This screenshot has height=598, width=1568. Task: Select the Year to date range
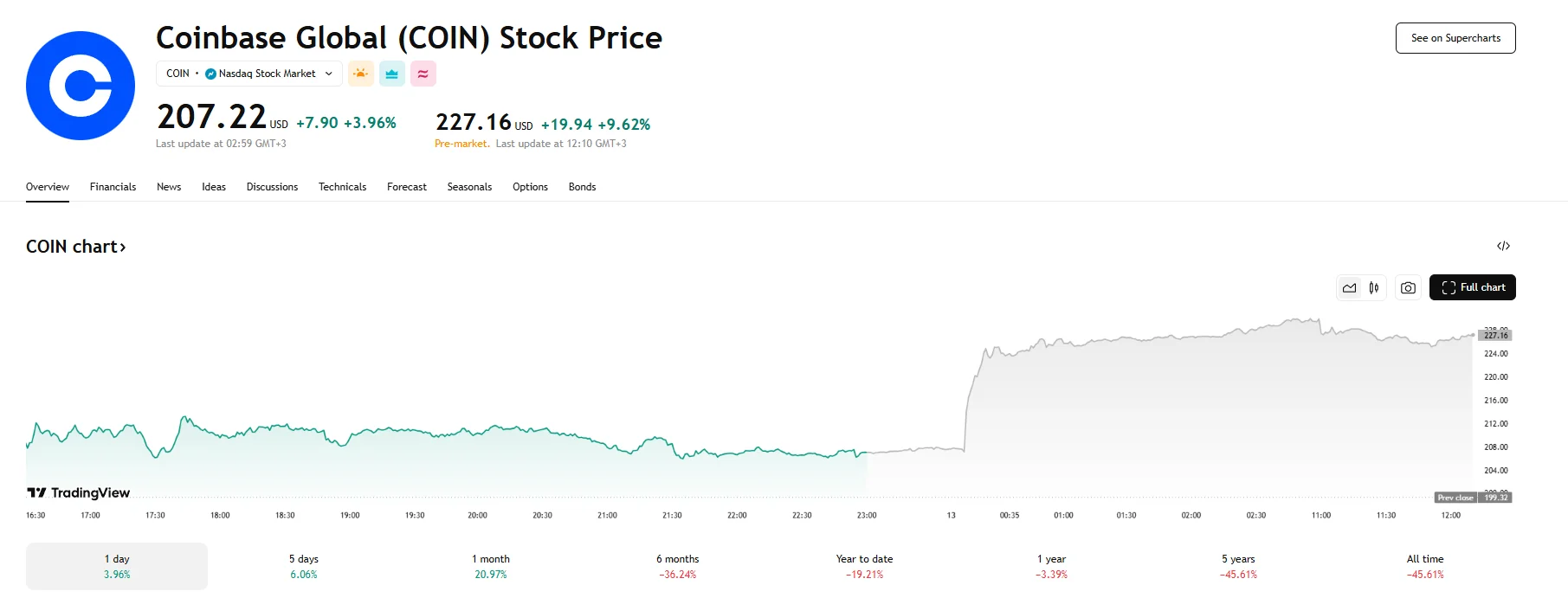pyautogui.click(x=864, y=566)
